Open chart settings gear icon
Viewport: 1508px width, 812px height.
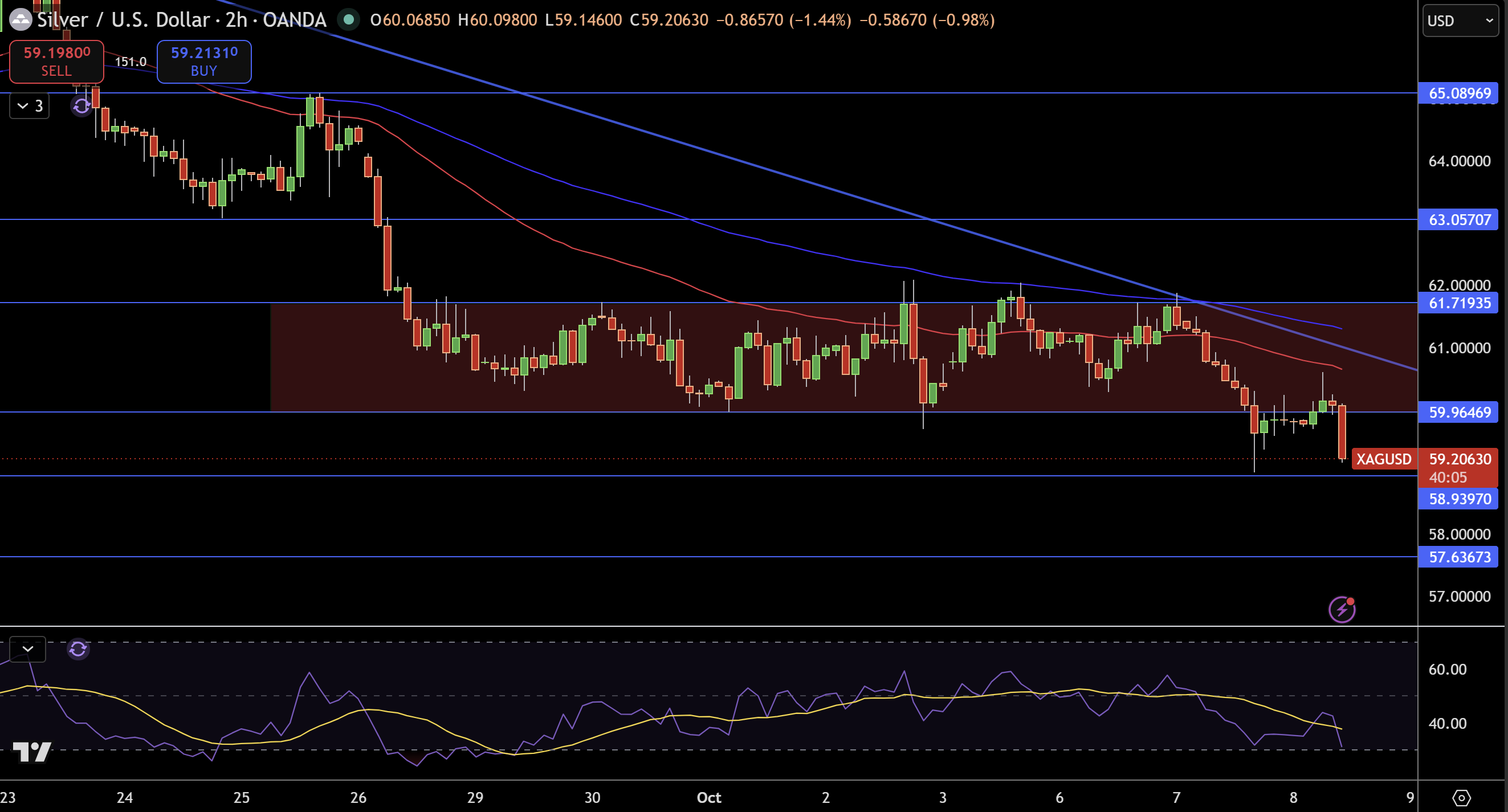click(1461, 797)
